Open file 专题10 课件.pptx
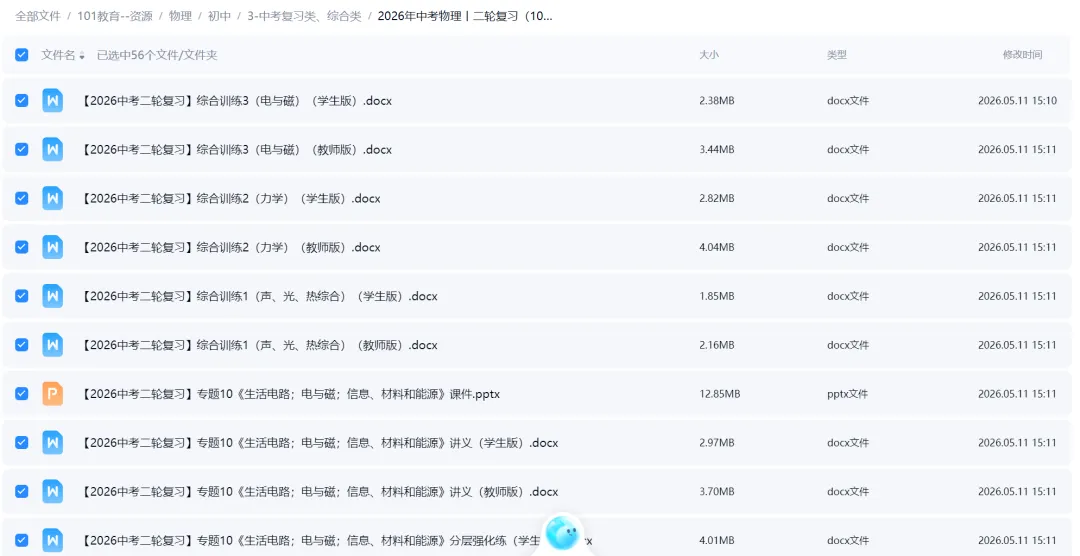 pos(291,394)
